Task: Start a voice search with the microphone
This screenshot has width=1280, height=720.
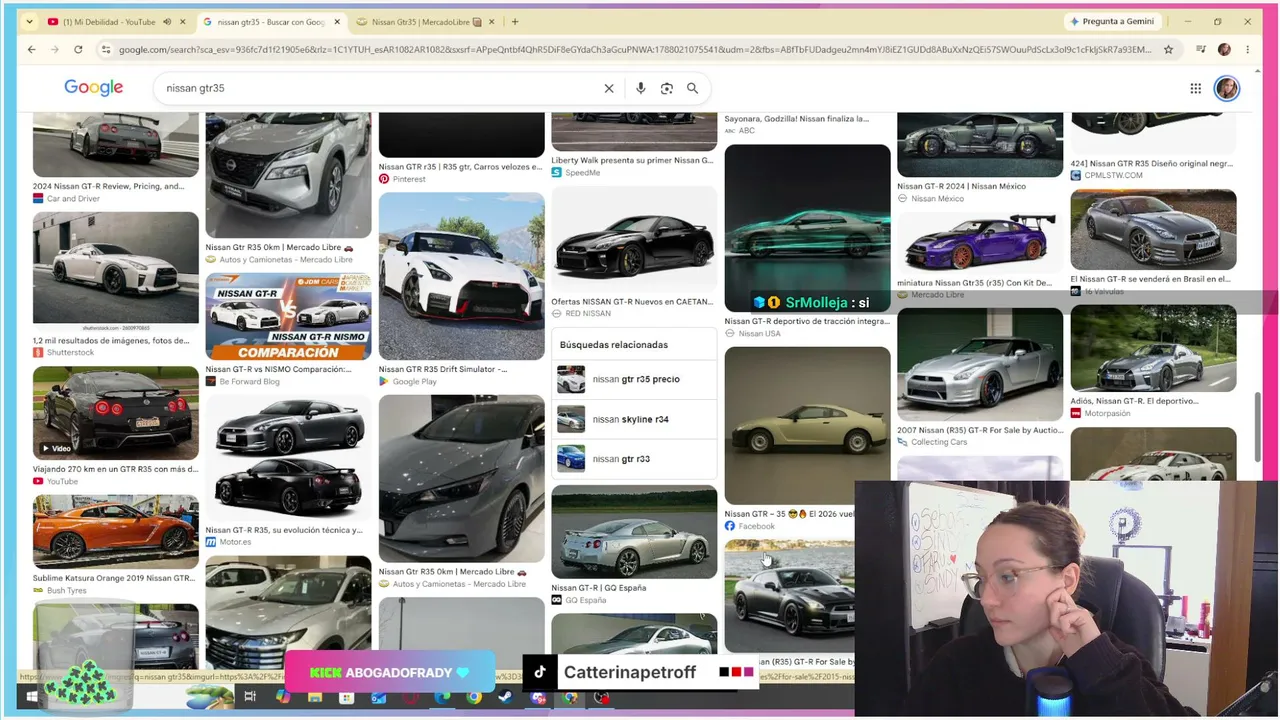Action: pos(641,88)
